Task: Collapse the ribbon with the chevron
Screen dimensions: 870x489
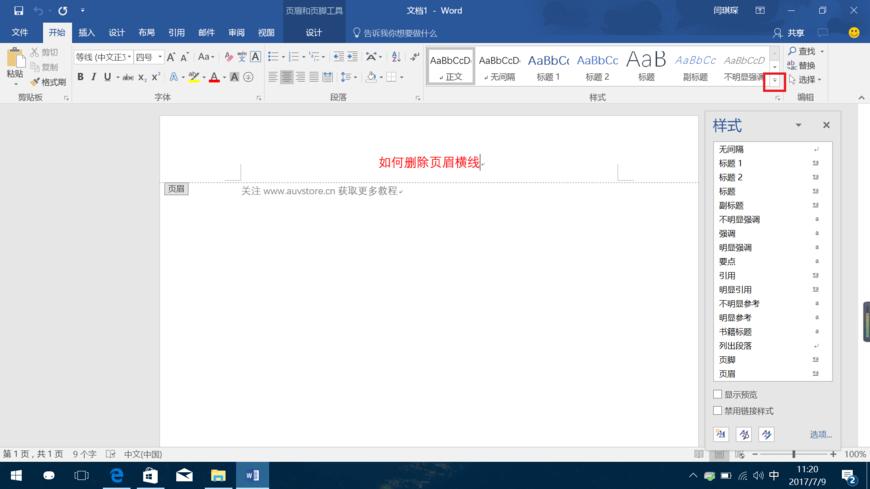Action: (x=861, y=98)
